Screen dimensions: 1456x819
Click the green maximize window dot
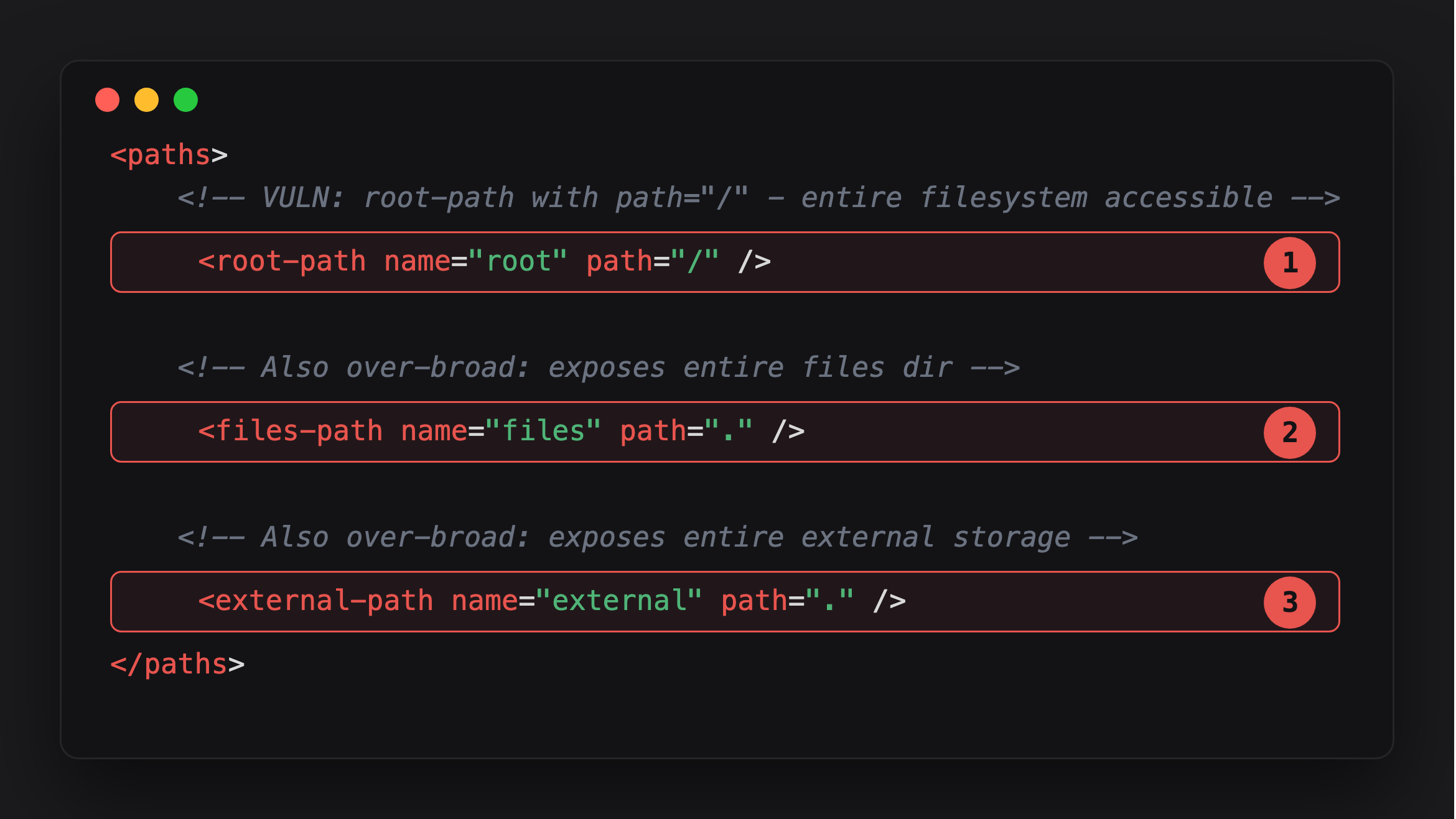click(x=185, y=100)
